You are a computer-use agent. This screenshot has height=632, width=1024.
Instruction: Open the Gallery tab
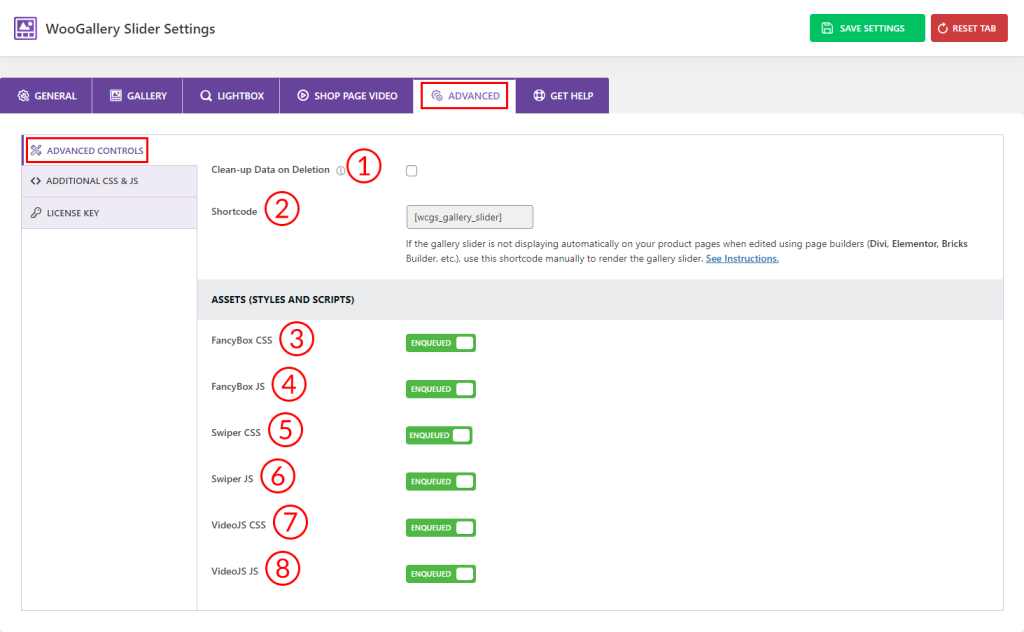click(x=138, y=95)
